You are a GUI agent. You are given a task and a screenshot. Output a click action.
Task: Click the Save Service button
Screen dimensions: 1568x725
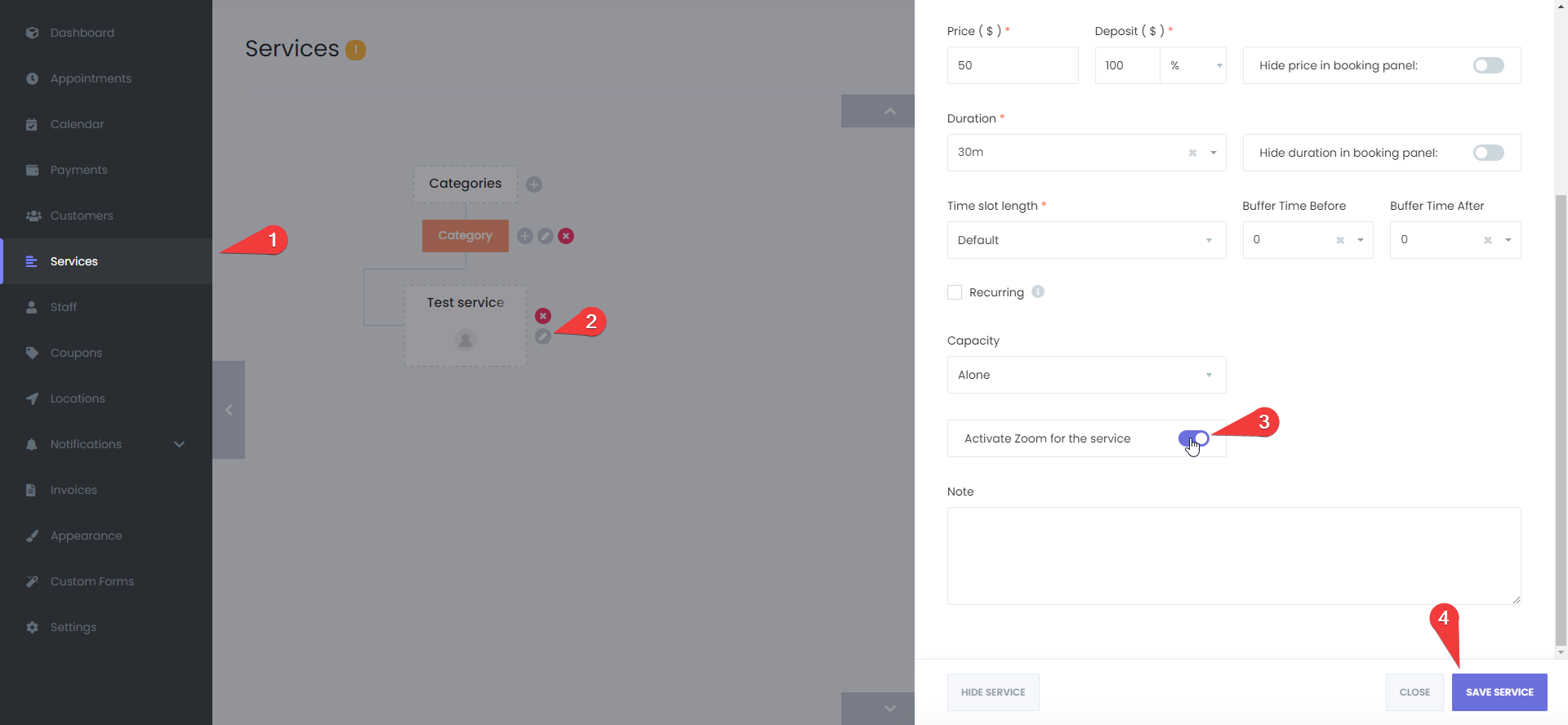[x=1499, y=692]
